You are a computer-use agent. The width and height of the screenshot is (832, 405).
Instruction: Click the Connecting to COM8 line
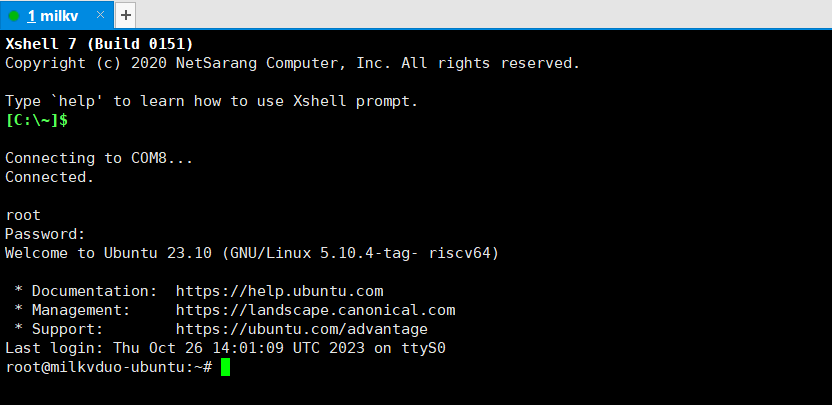click(99, 158)
